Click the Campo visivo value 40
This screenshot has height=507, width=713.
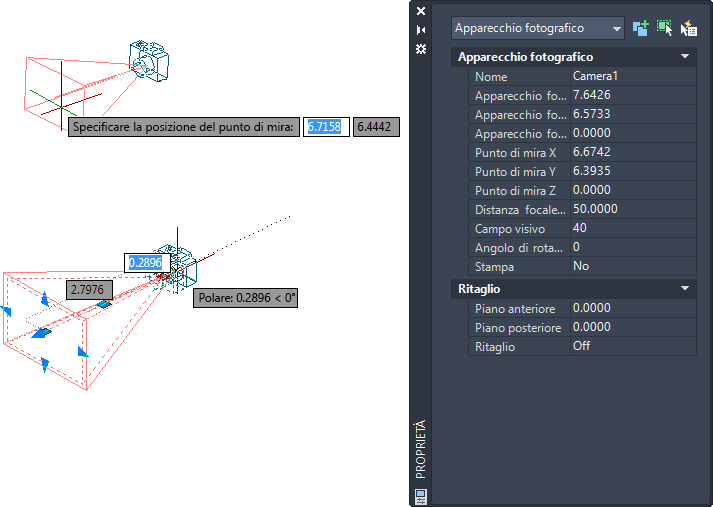[x=633, y=228]
